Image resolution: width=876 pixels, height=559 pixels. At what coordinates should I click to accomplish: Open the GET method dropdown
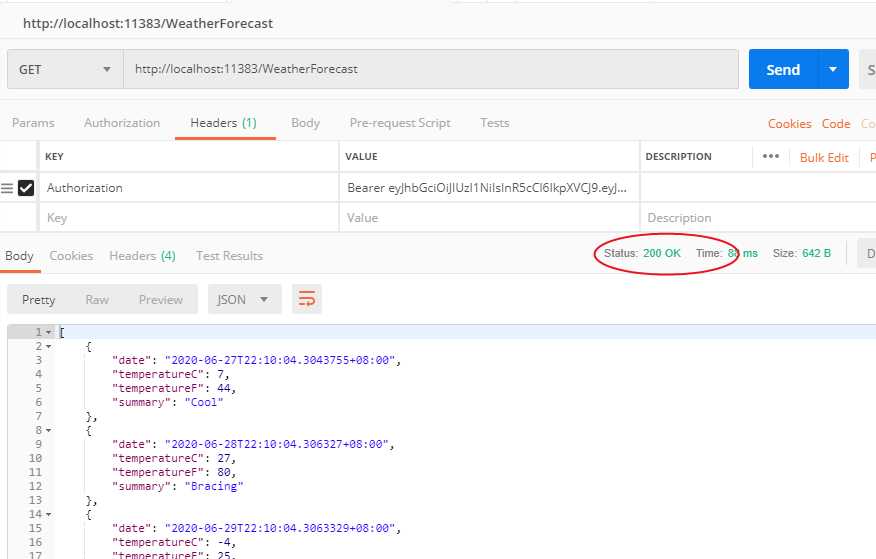pyautogui.click(x=65, y=70)
